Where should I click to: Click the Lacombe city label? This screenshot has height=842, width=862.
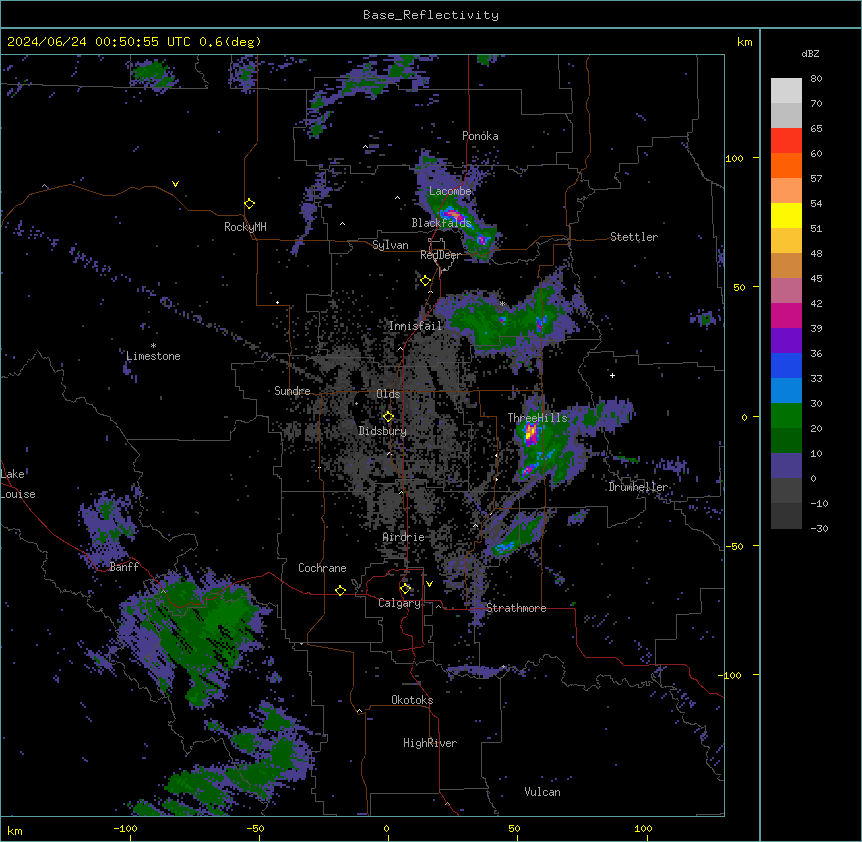point(450,191)
